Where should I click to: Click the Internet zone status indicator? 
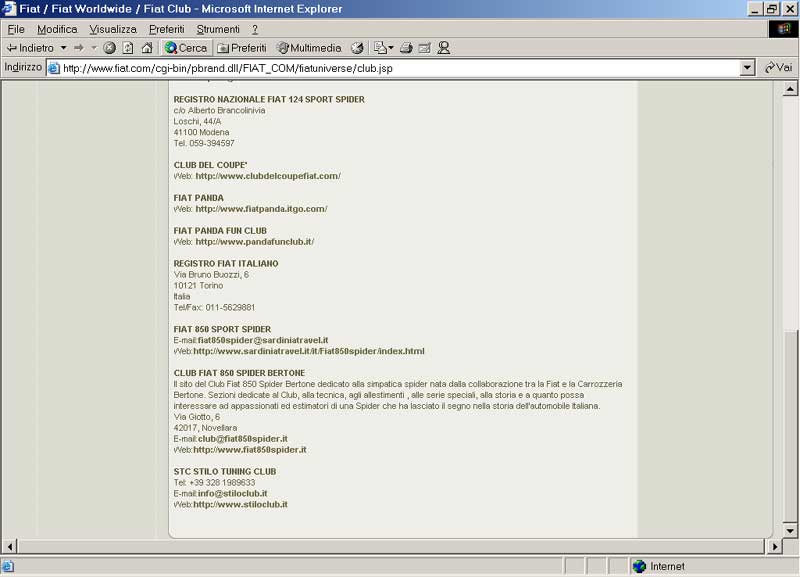click(x=658, y=566)
